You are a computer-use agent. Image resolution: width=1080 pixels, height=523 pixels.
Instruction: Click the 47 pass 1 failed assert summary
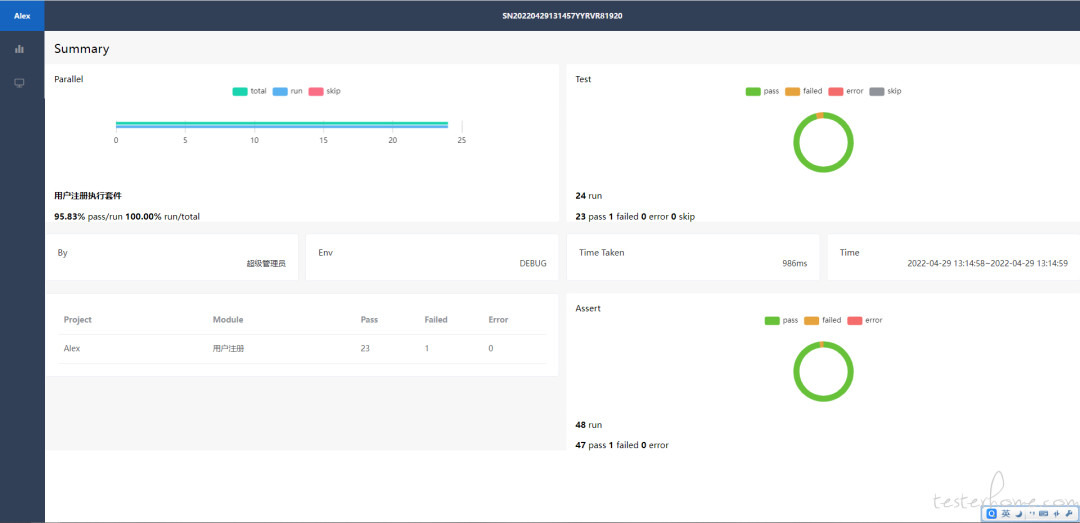click(622, 445)
